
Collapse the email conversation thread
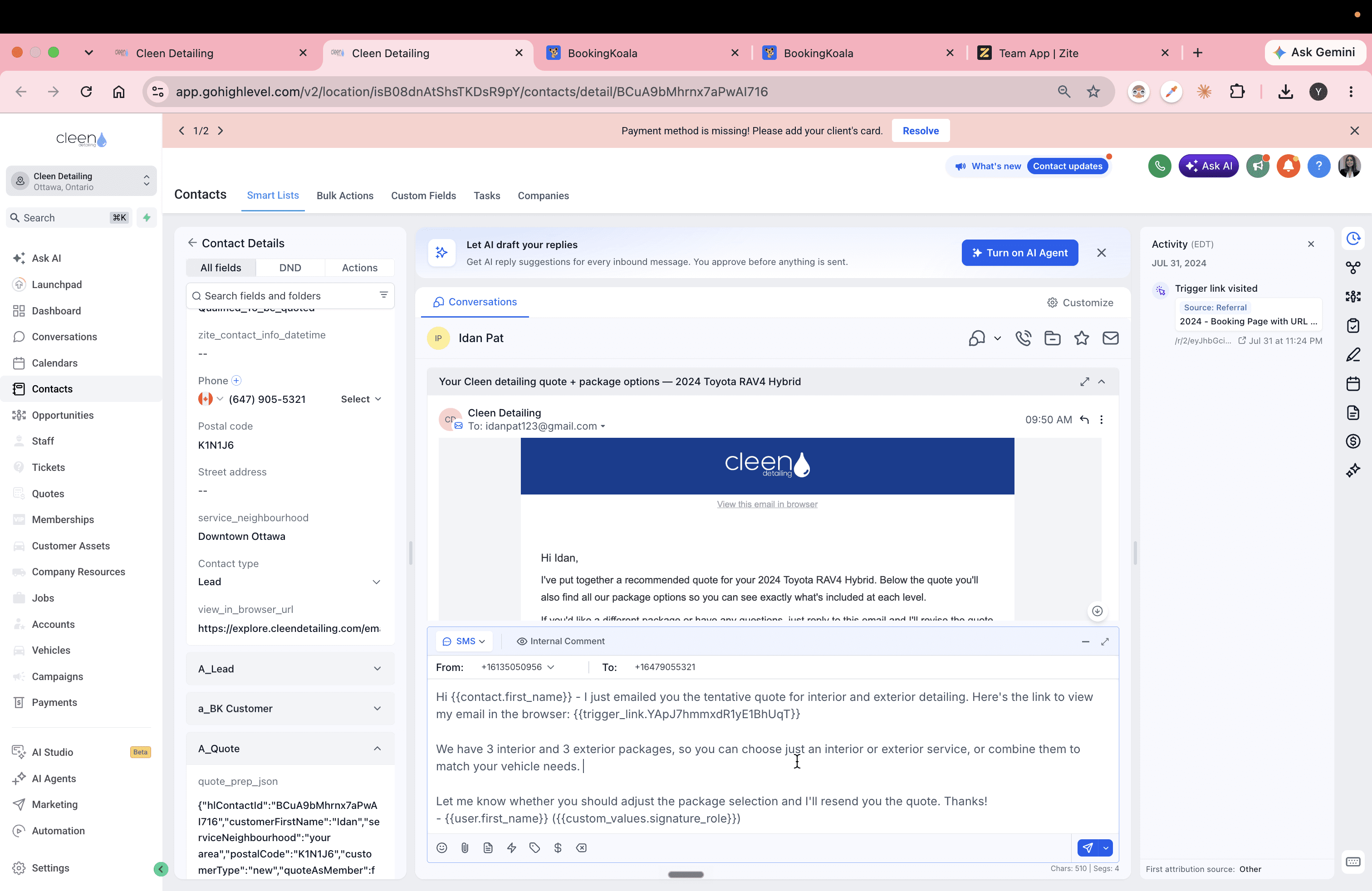pos(1102,382)
